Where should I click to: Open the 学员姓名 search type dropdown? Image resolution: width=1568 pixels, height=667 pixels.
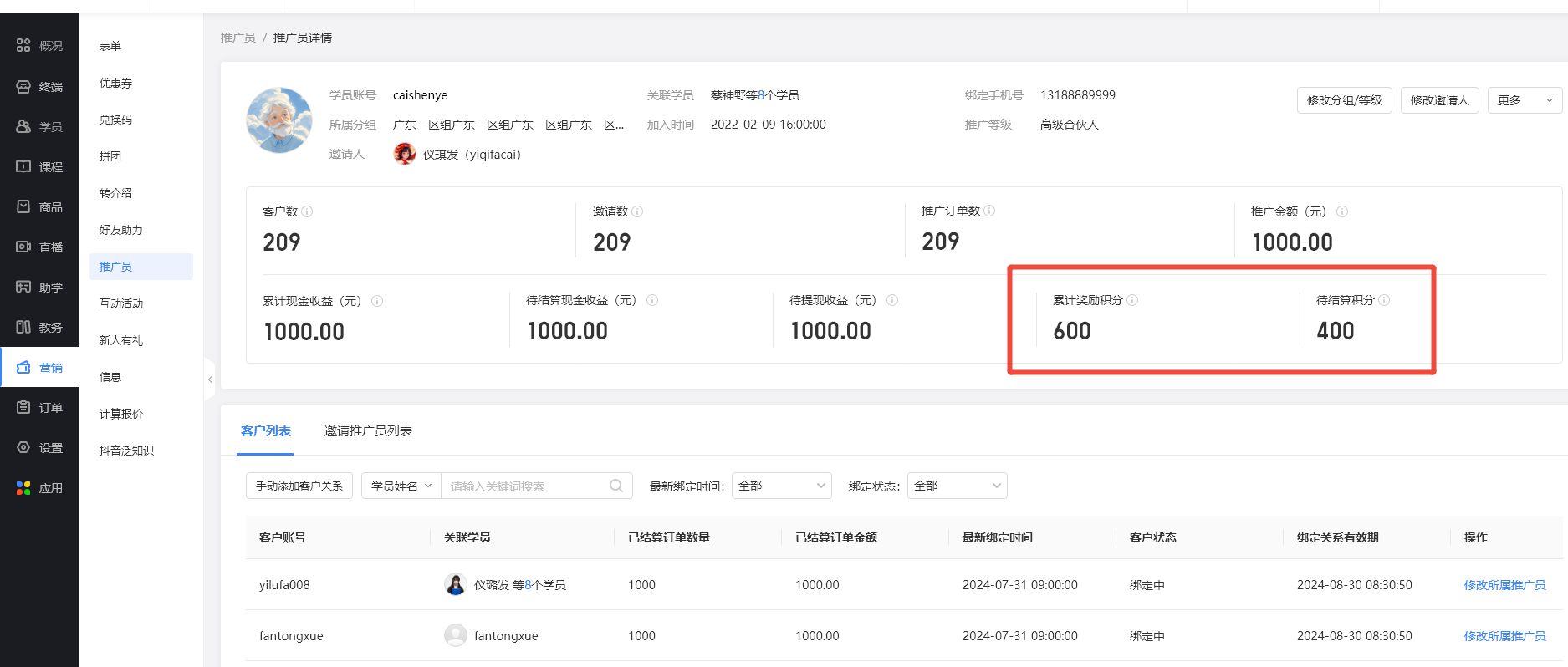tap(401, 486)
